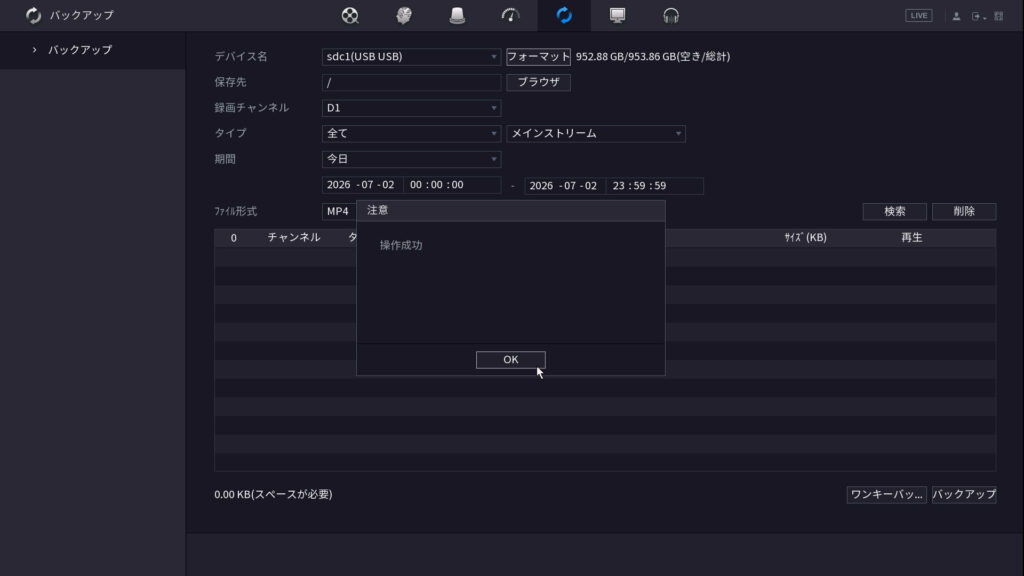This screenshot has width=1024, height=576.
Task: Click the start time 00:00:00 field
Action: click(452, 185)
